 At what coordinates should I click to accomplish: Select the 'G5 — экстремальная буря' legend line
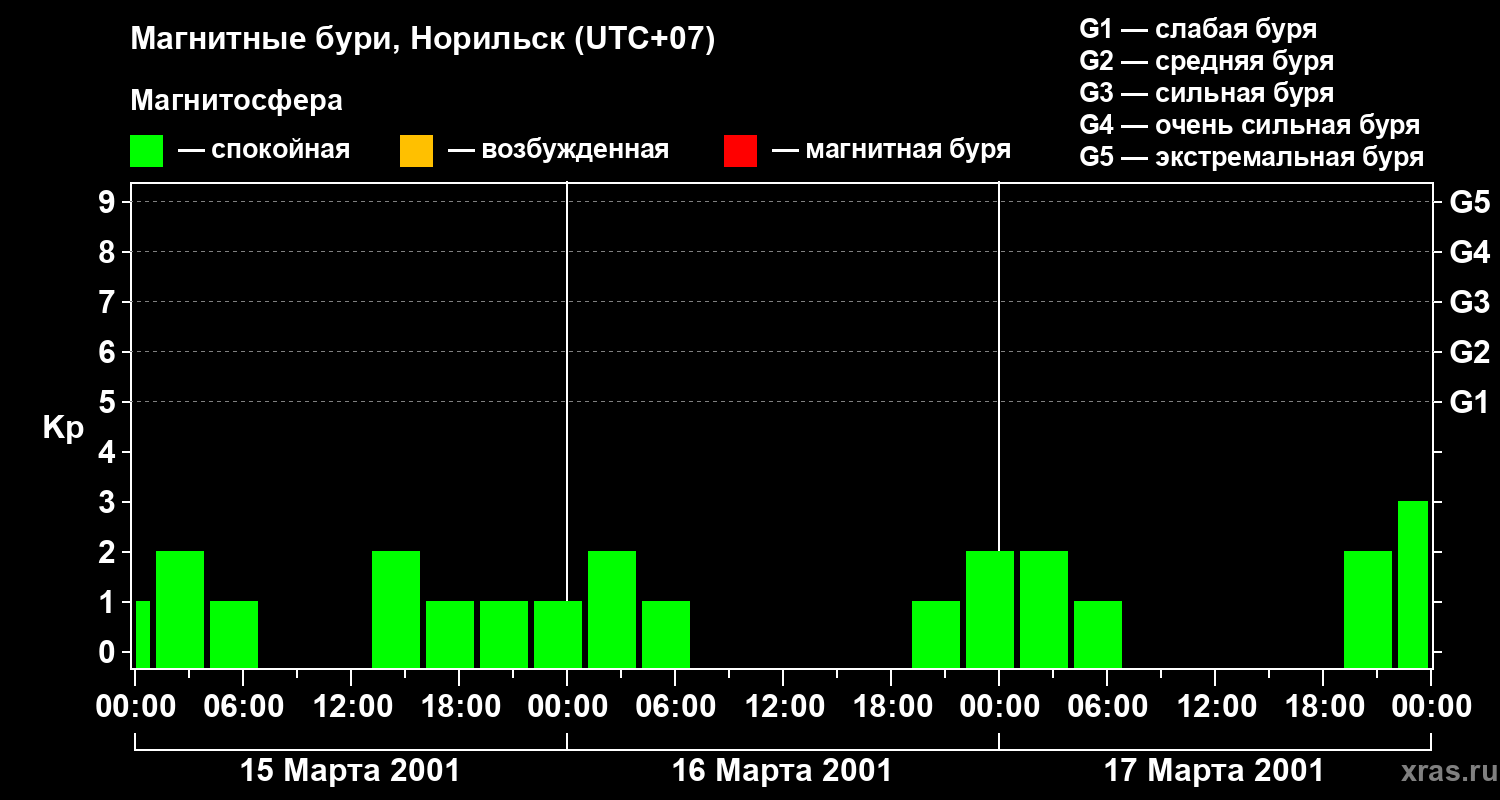click(1252, 157)
